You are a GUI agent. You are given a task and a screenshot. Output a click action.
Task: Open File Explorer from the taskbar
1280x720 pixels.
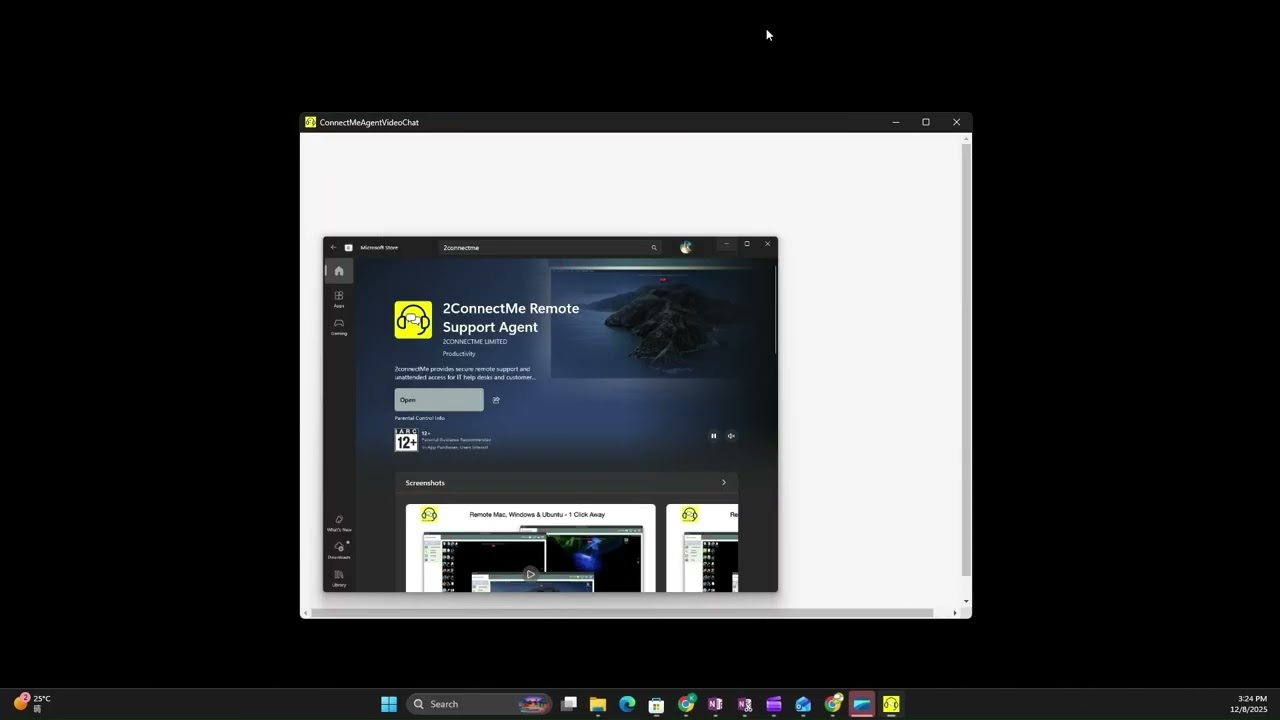point(598,704)
